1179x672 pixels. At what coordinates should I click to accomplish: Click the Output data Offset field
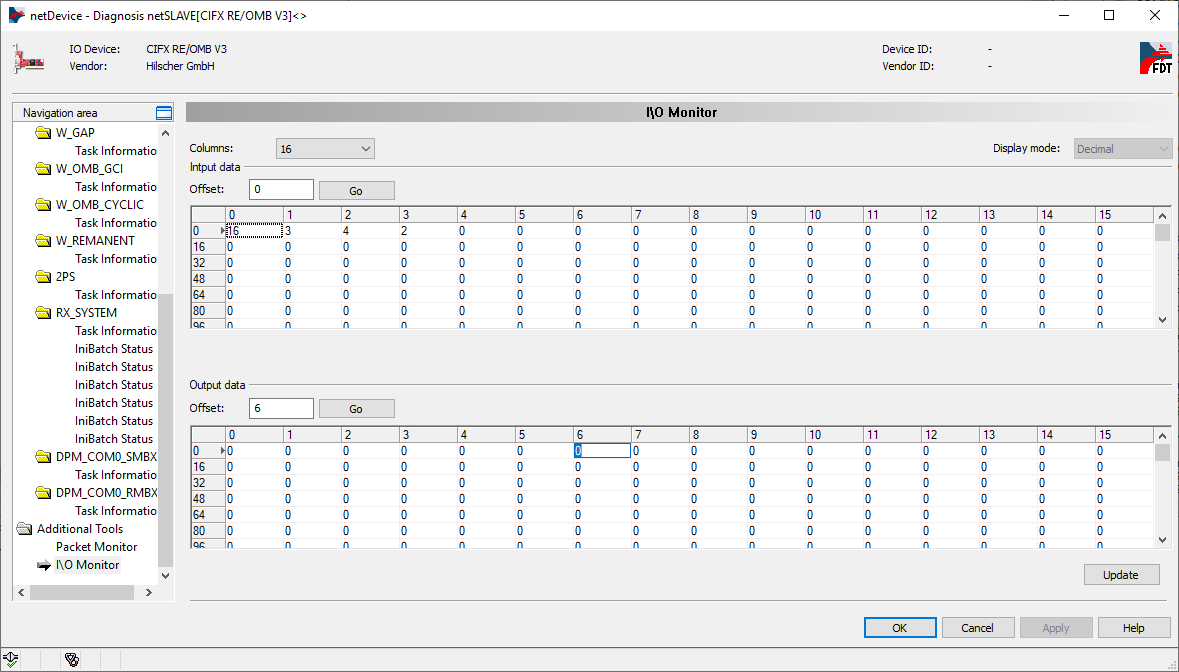281,409
